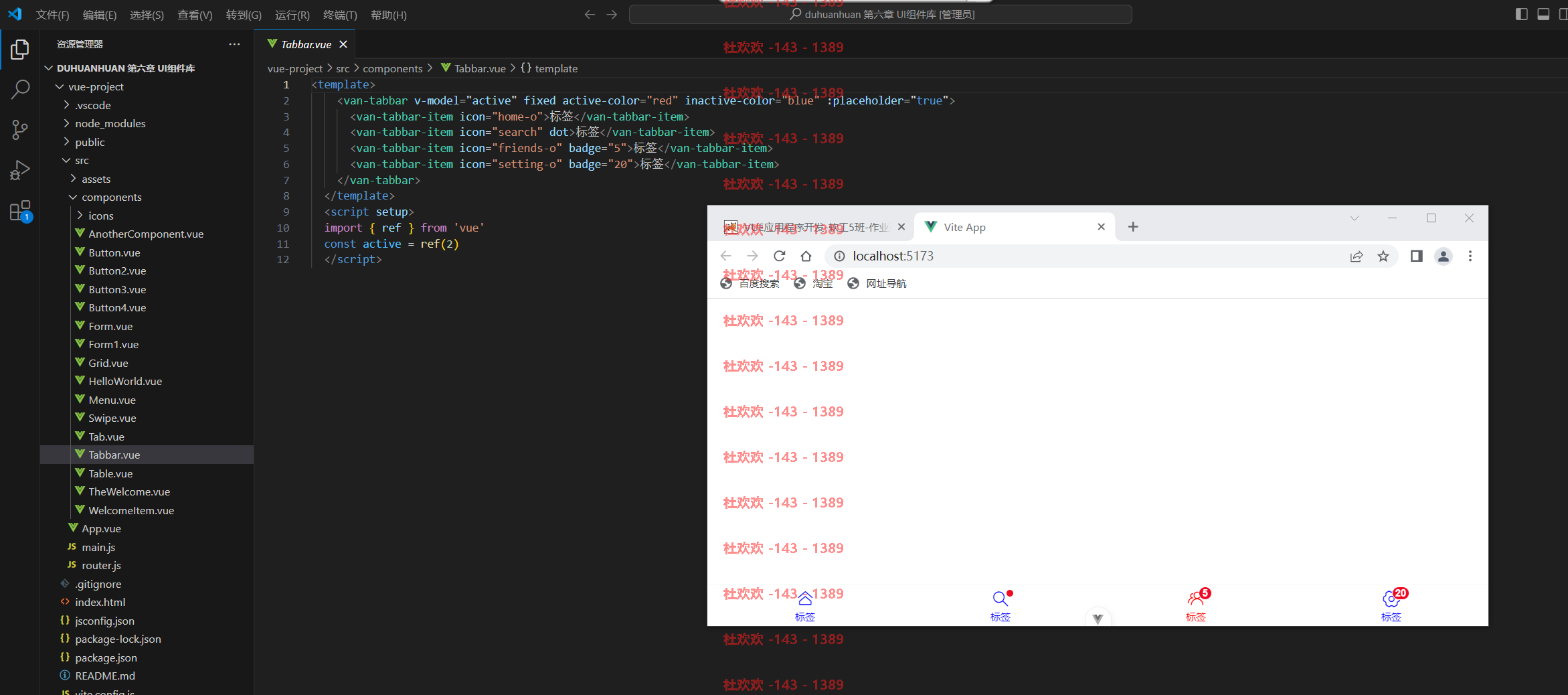Go forward in VS Code navigation

pos(612,14)
